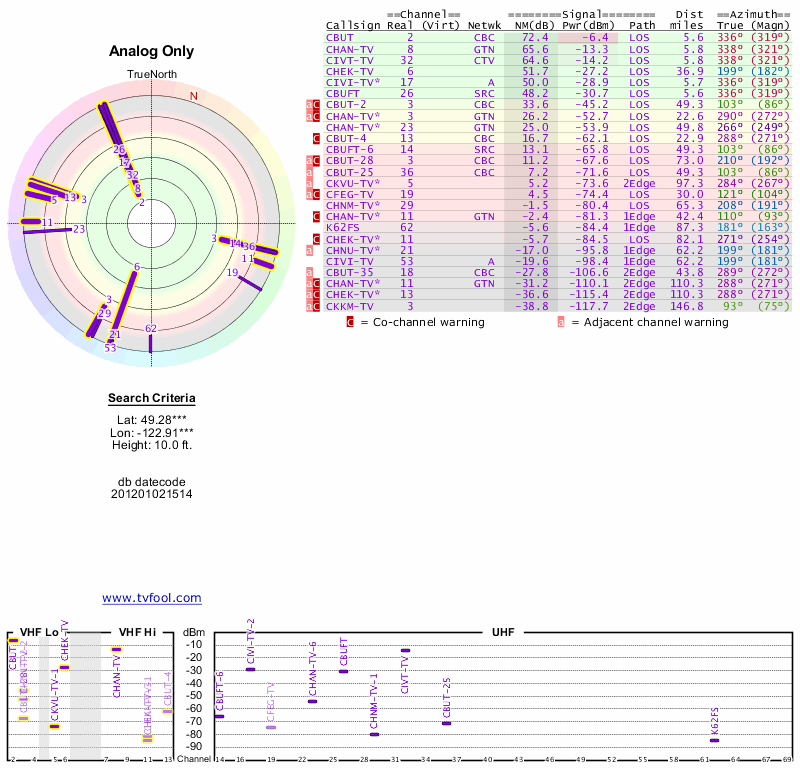
Task: Click the VHF Lo chart heading
Action: click(x=39, y=632)
